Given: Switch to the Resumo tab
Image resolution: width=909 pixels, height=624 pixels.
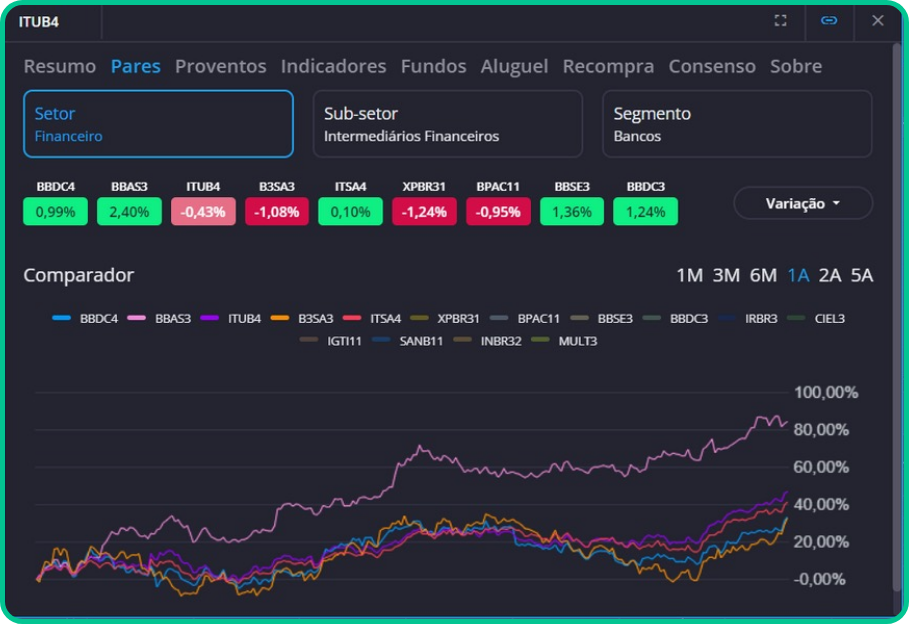Looking at the screenshot, I should [x=60, y=66].
